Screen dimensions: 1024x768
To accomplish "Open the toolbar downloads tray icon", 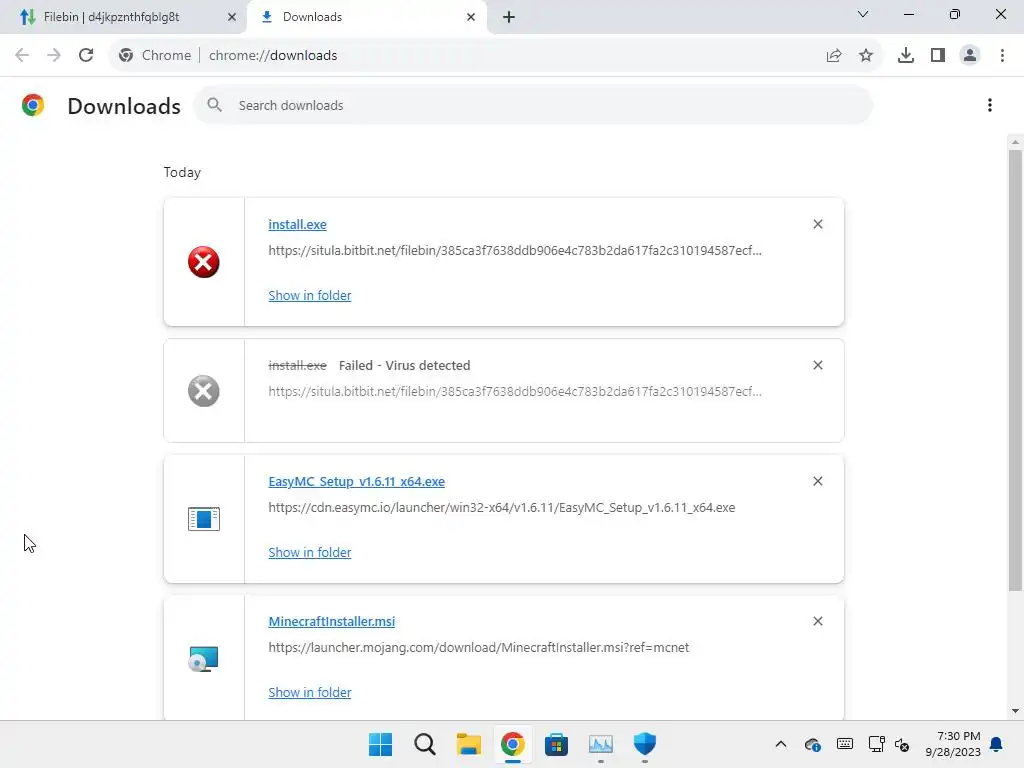I will [906, 56].
